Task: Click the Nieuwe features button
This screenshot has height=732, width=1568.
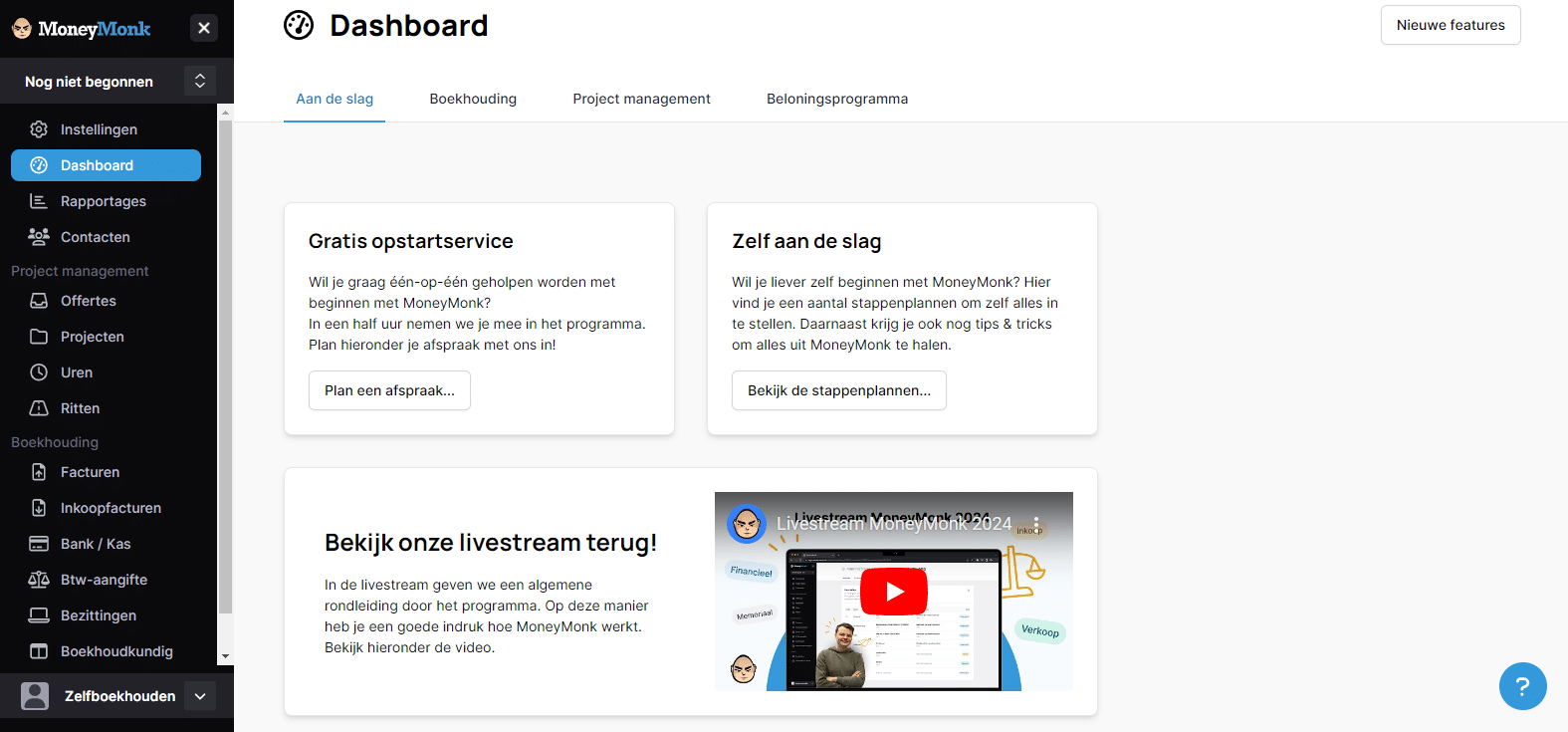Action: click(1451, 25)
